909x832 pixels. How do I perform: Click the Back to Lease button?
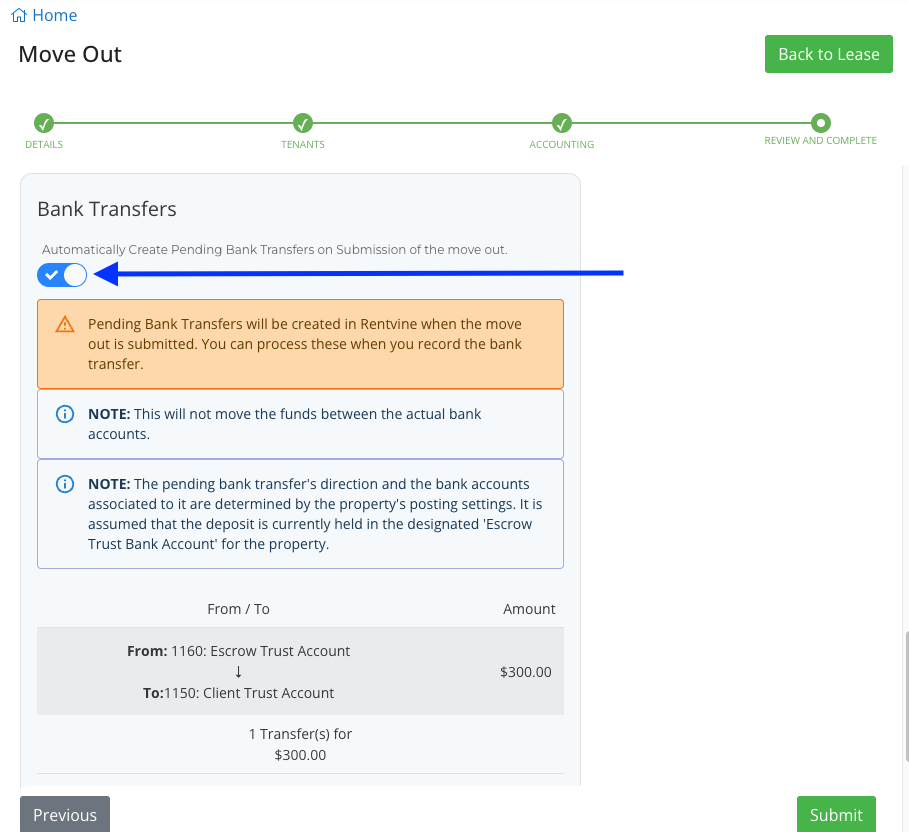click(828, 54)
